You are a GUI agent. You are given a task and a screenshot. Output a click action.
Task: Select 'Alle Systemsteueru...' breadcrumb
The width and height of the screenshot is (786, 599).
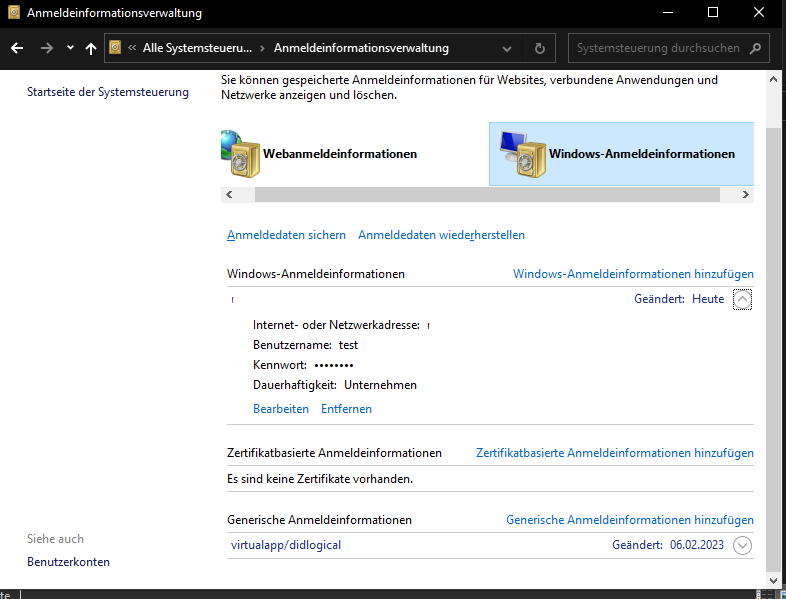tap(197, 48)
